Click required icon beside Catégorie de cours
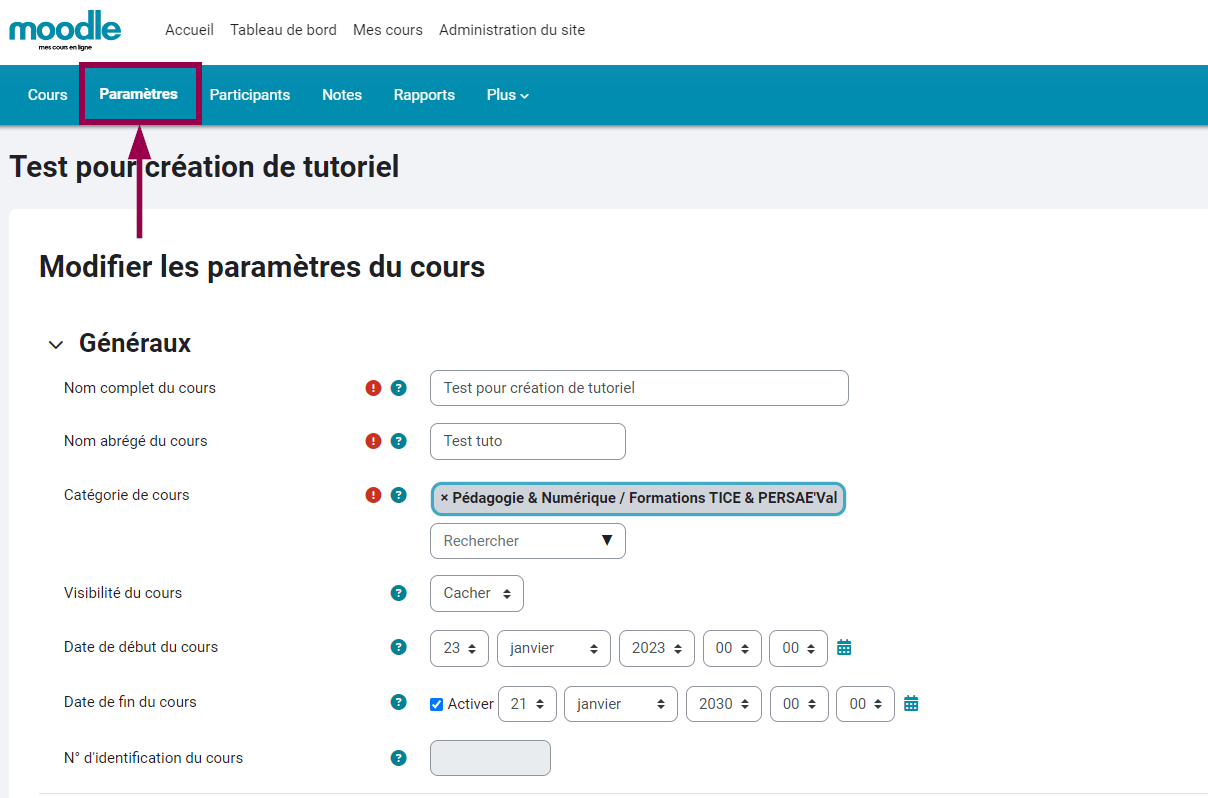The width and height of the screenshot is (1208, 798). (374, 495)
